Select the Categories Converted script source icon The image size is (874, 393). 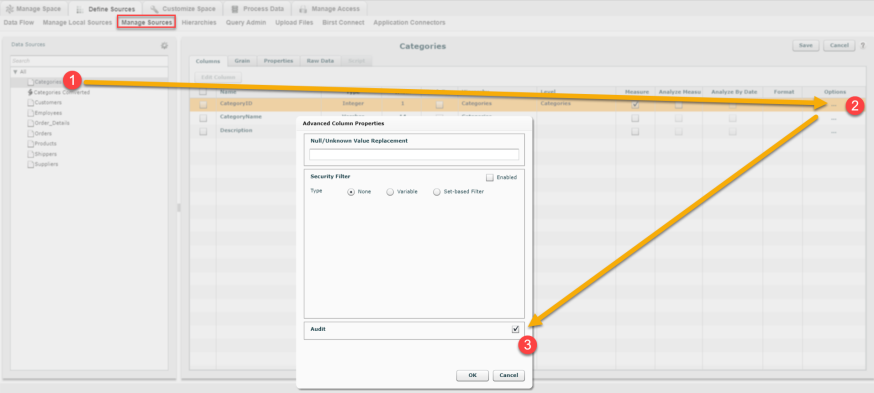click(x=30, y=93)
